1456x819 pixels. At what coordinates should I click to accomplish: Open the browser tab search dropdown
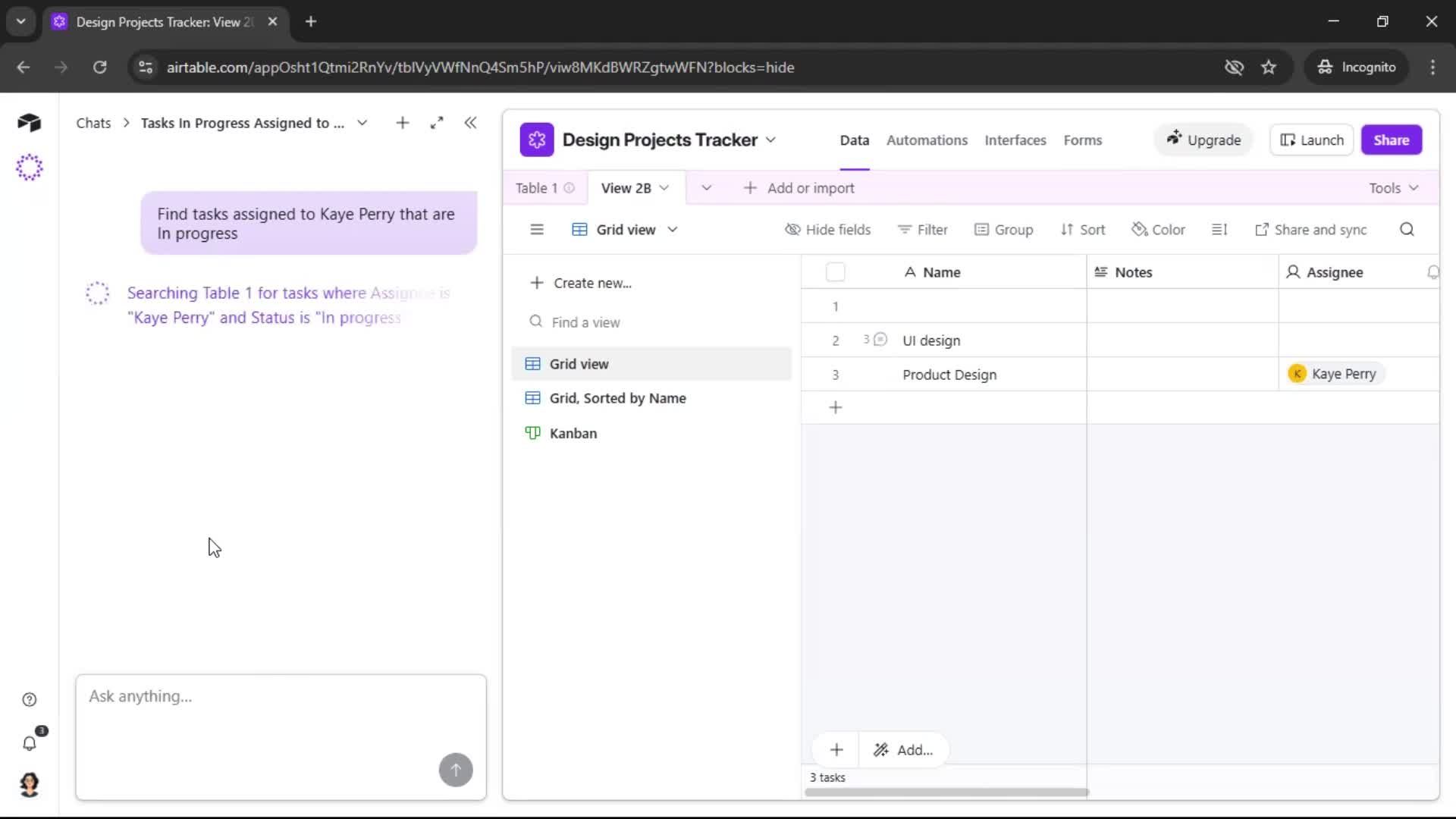(21, 21)
